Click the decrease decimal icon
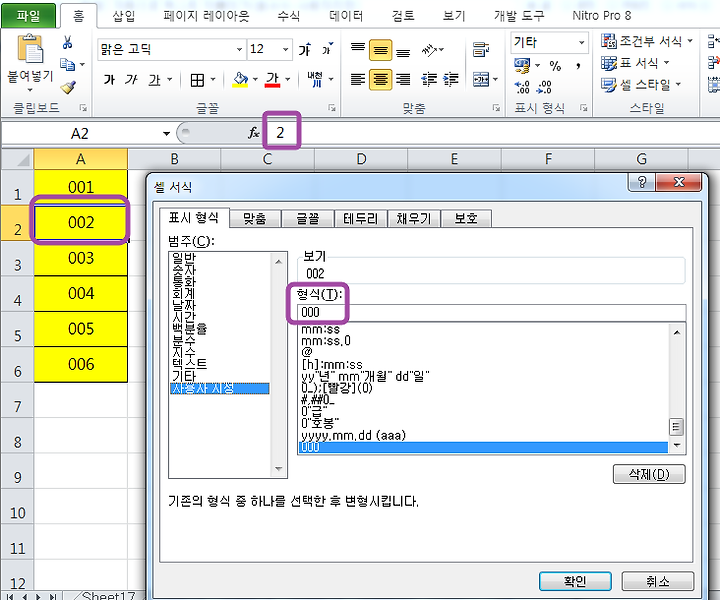 pyautogui.click(x=544, y=87)
